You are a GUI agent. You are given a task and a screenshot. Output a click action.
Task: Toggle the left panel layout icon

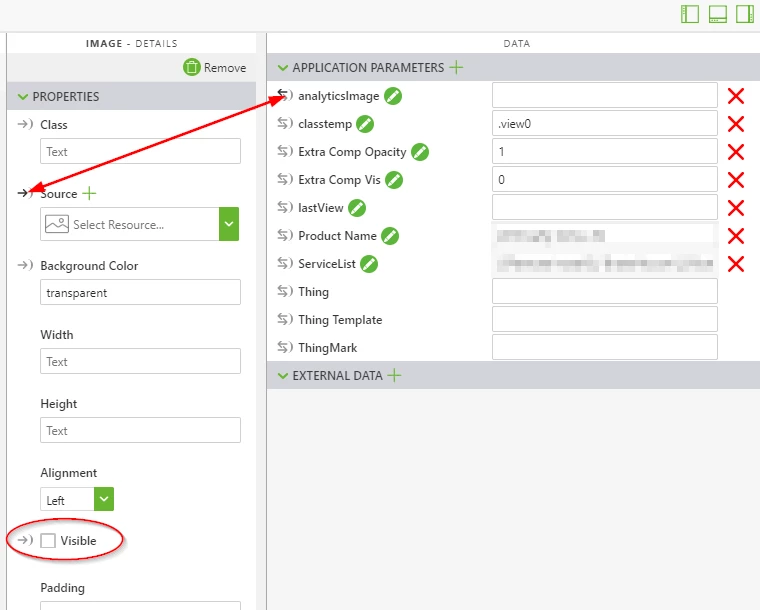click(x=690, y=14)
